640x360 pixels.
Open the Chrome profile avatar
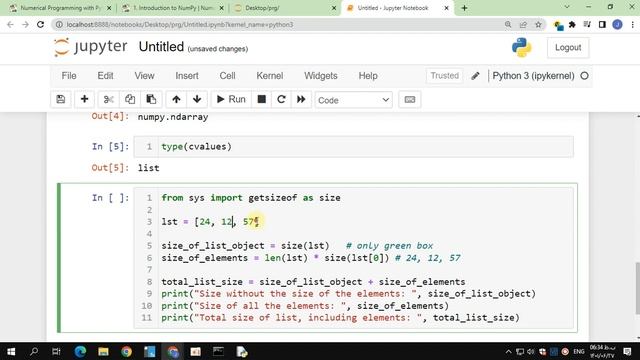pyautogui.click(x=617, y=24)
